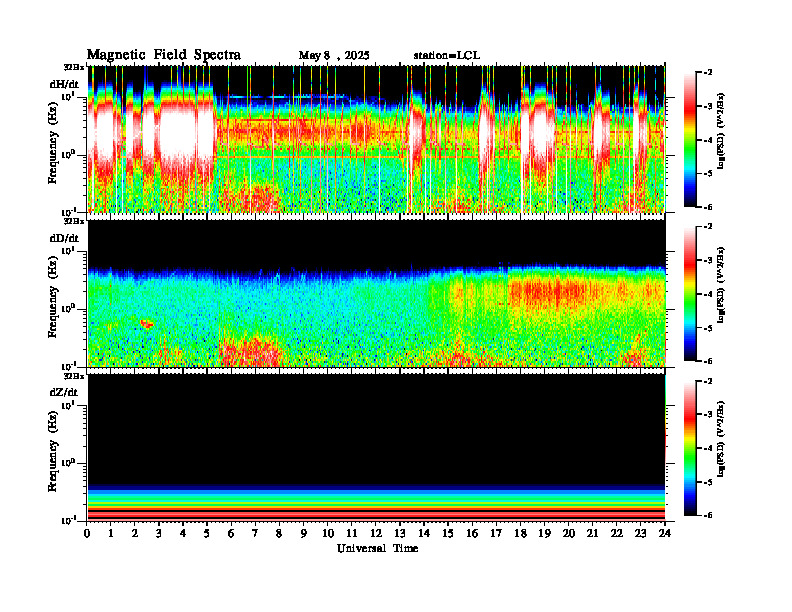Viewport: 792px width, 612px height.
Task: Click hour 18 on the Universal Time axis
Action: pos(520,533)
